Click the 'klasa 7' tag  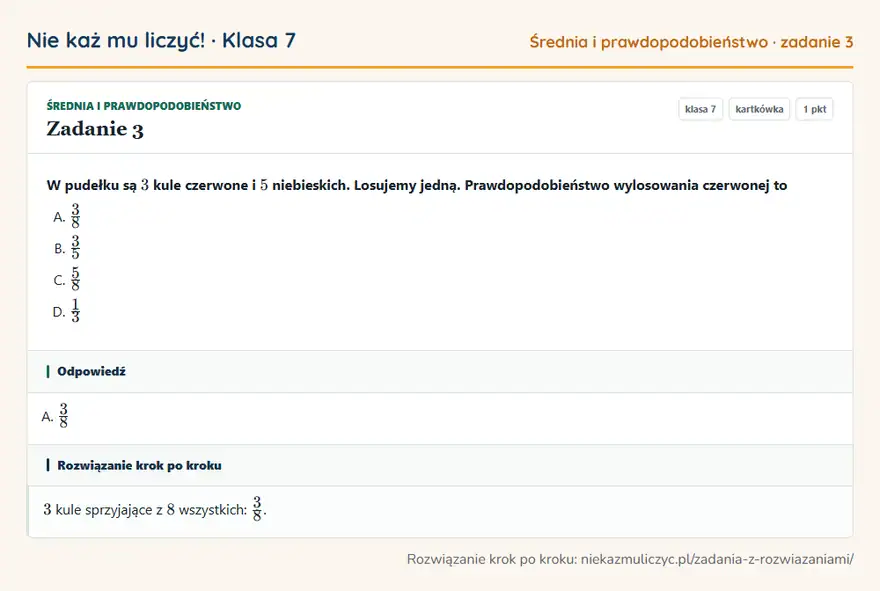700,109
